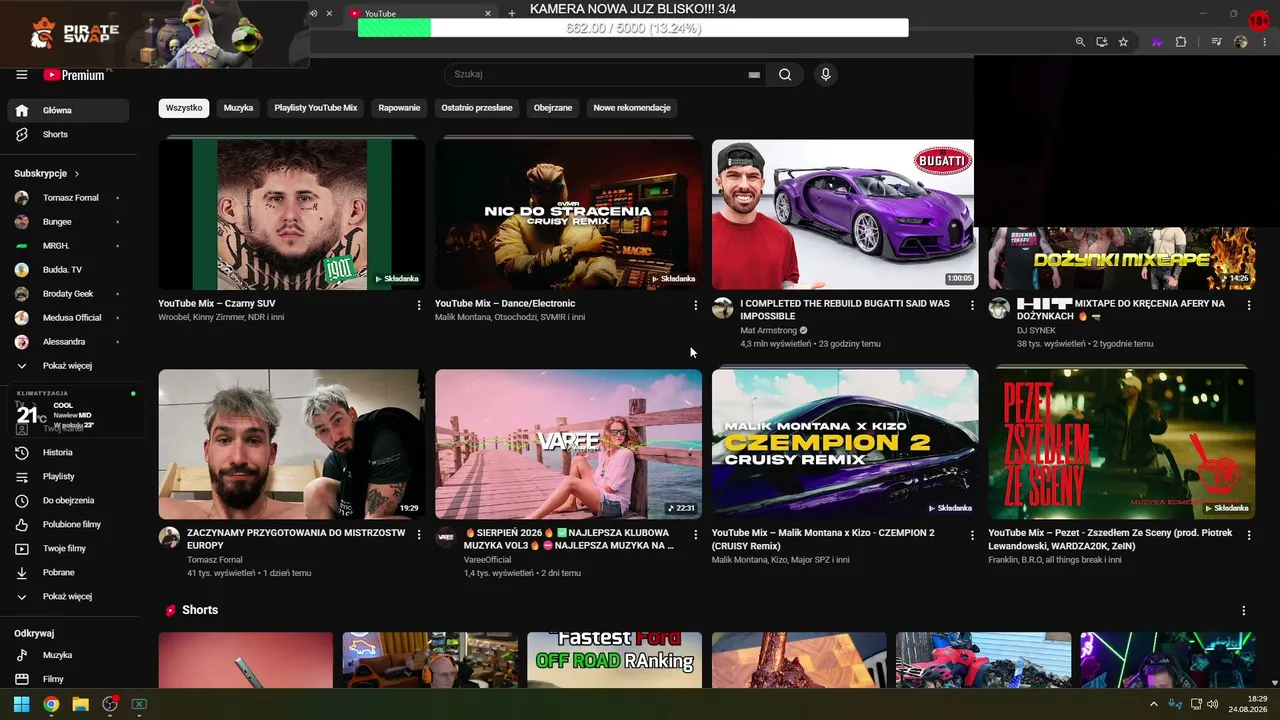Open Do obejrzenia watch-later icon
This screenshot has height=720, width=1280.
[22, 500]
